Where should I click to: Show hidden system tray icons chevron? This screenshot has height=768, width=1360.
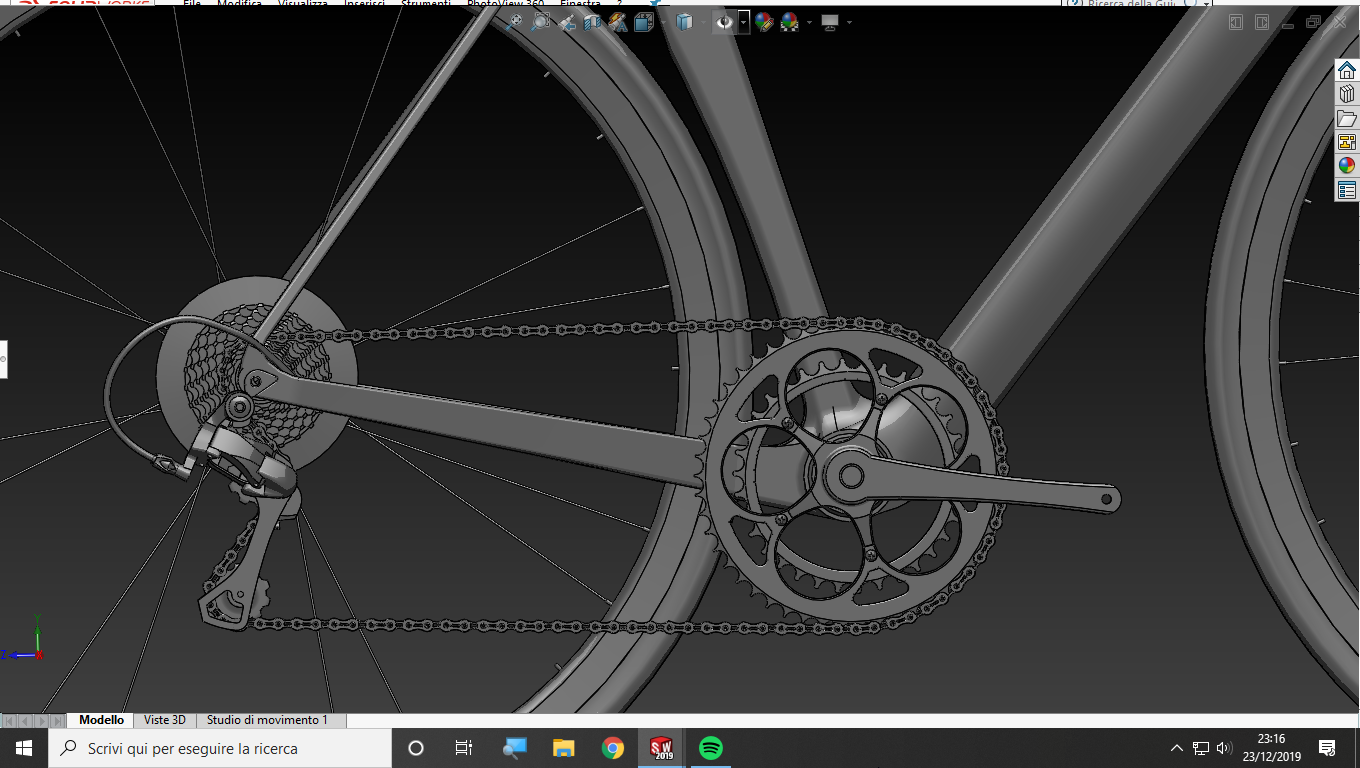click(1177, 748)
